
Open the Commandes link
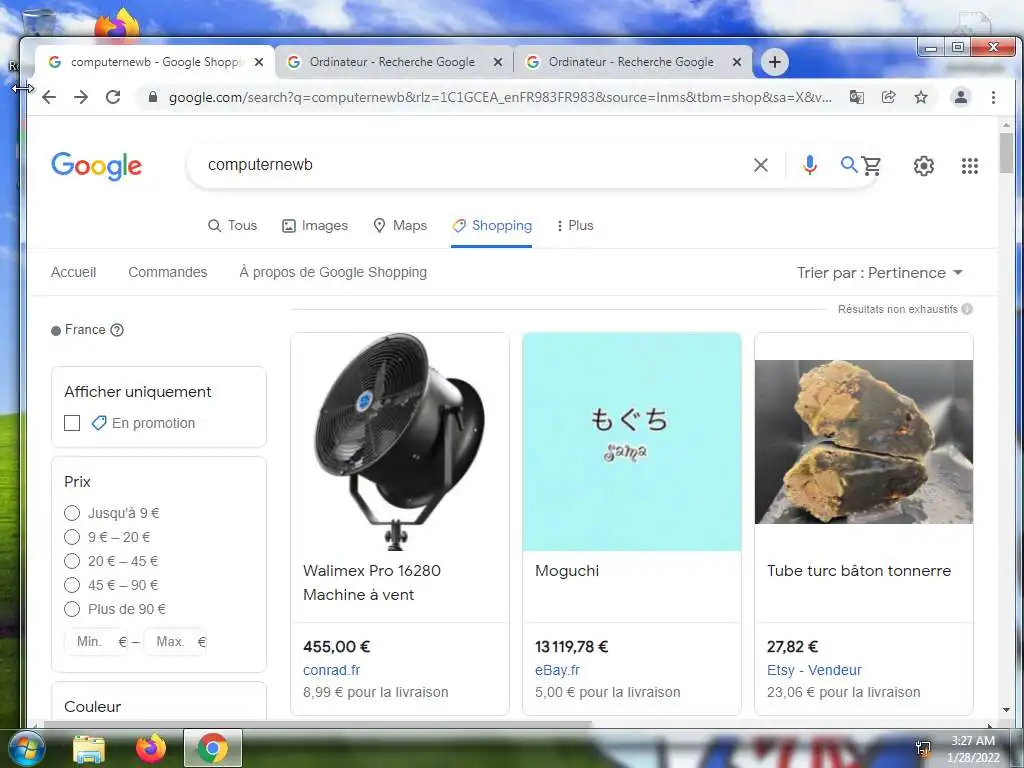(168, 272)
